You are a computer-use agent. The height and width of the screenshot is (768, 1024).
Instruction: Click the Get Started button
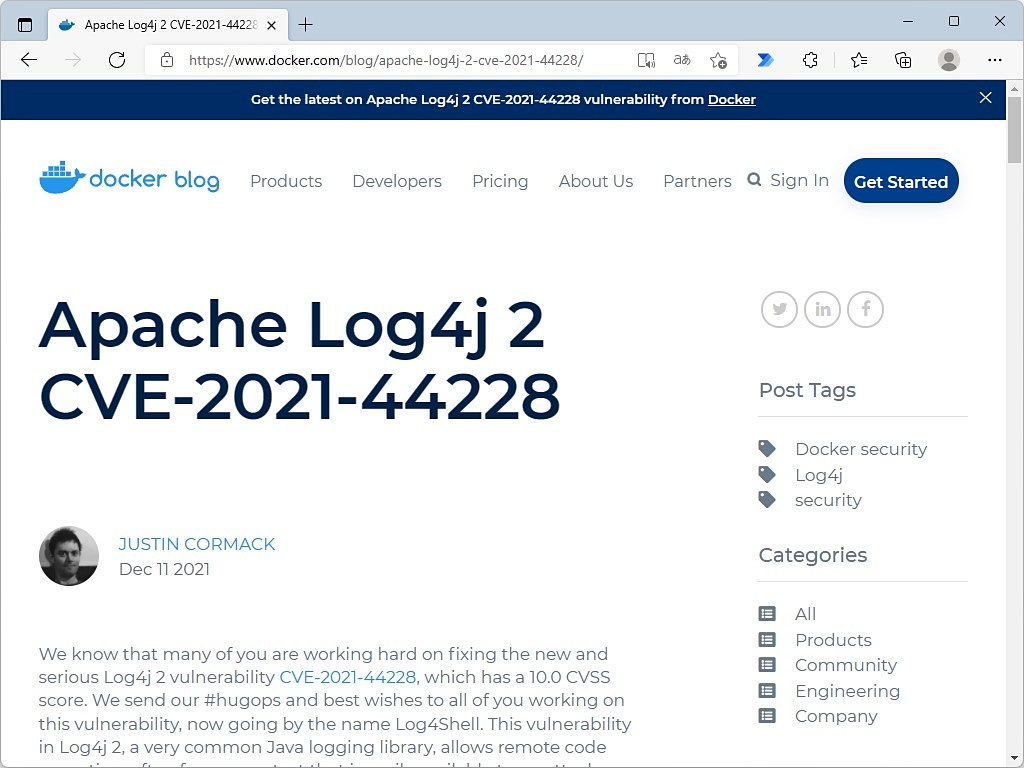coord(901,181)
